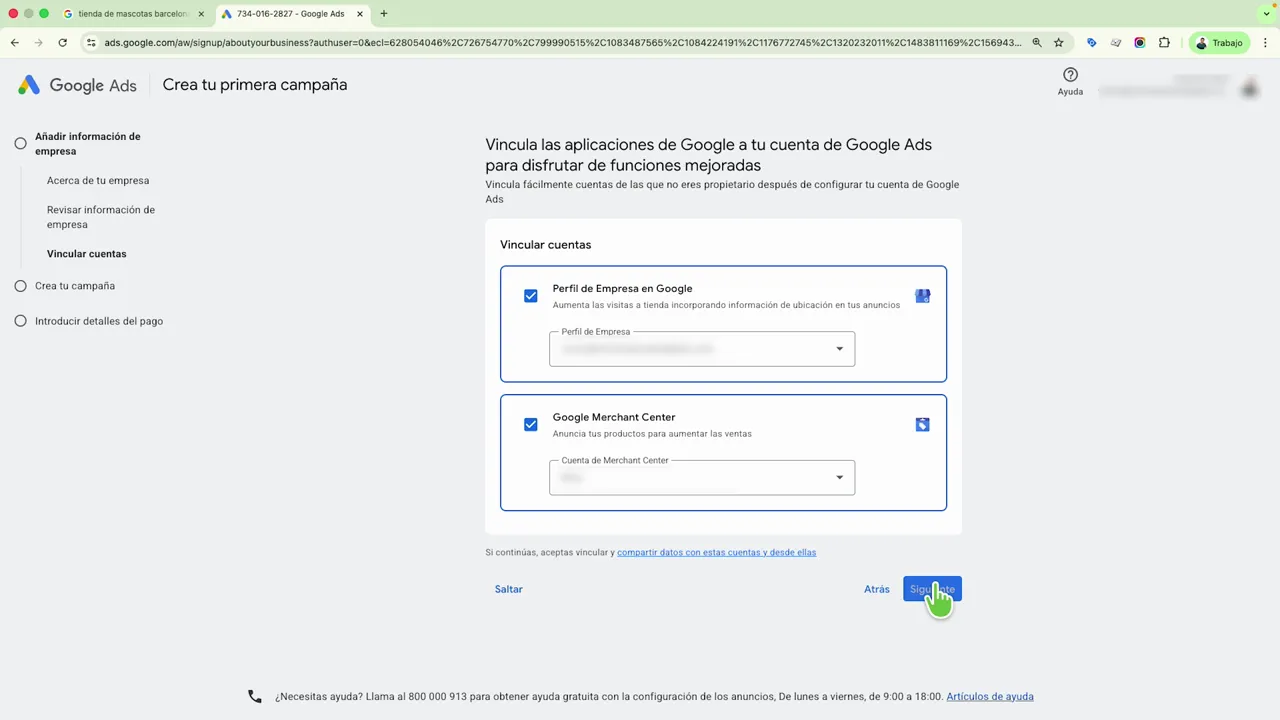
Task: Open the Perfil de Empresa dropdown
Action: (x=702, y=349)
